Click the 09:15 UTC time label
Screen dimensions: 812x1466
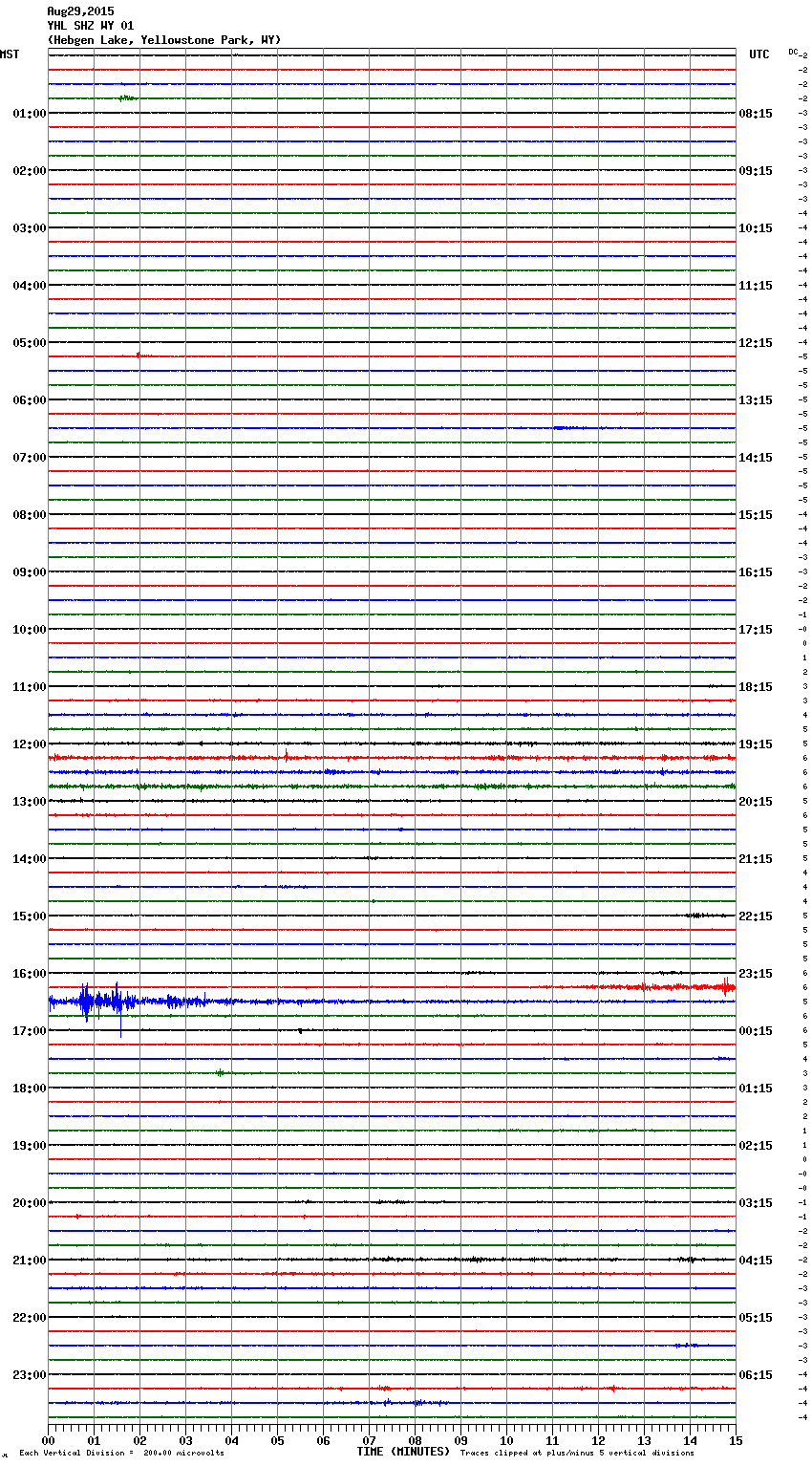click(756, 171)
